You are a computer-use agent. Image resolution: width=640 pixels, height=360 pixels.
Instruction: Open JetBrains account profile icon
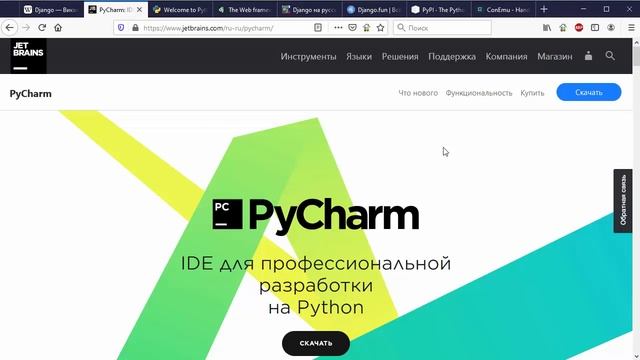click(588, 56)
